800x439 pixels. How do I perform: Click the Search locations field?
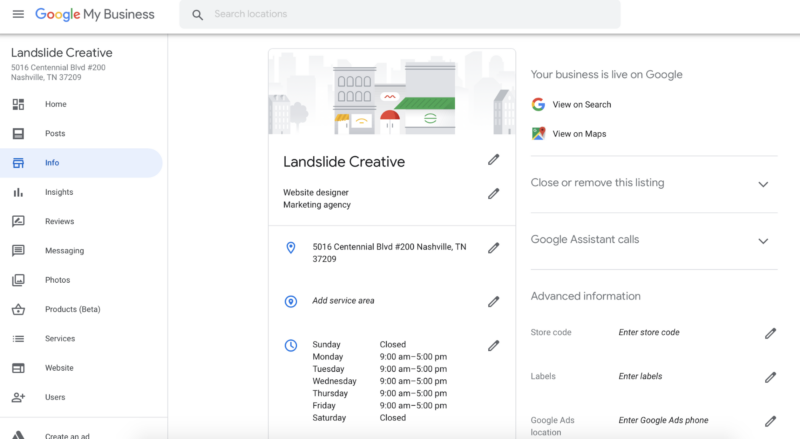click(x=400, y=14)
